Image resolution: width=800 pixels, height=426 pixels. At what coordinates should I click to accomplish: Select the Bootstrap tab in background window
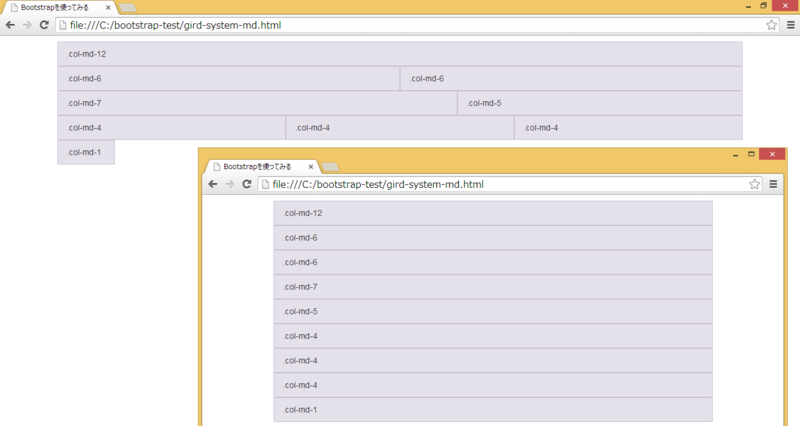click(x=59, y=8)
